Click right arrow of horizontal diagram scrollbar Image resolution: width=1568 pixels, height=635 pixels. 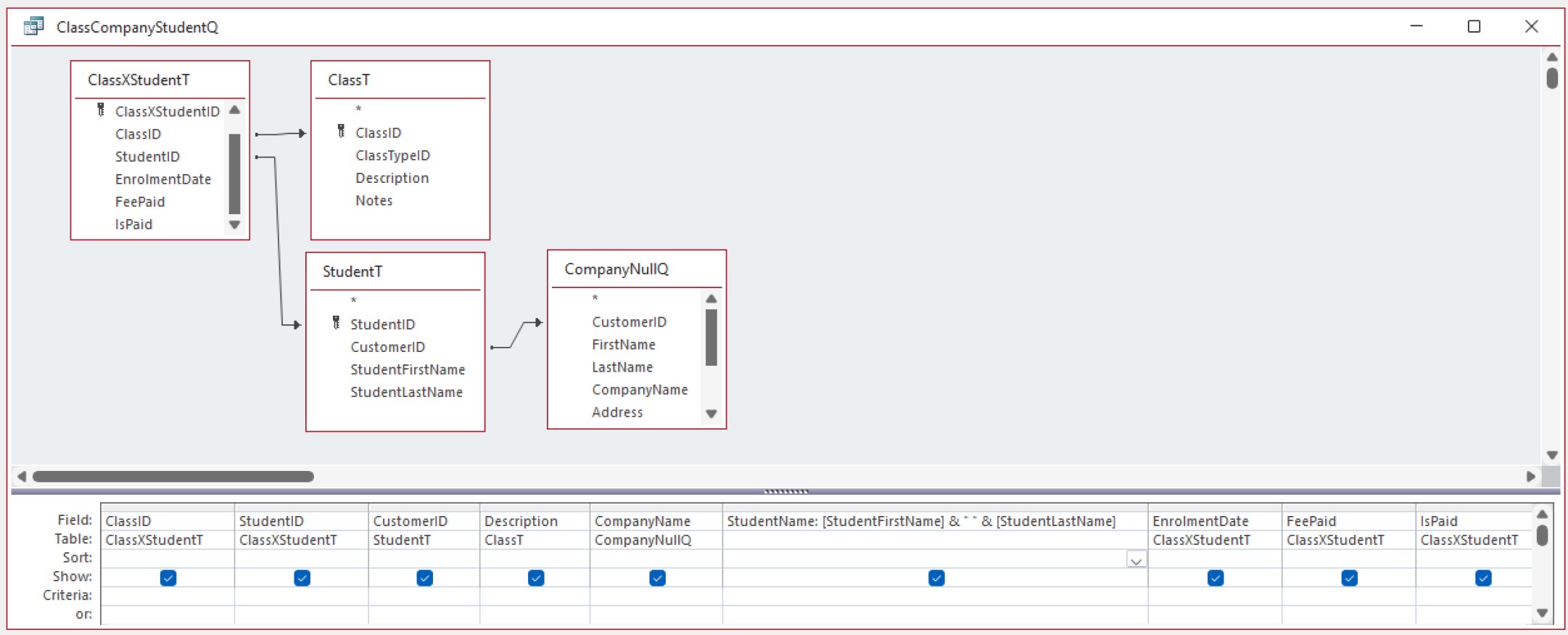(x=1530, y=477)
